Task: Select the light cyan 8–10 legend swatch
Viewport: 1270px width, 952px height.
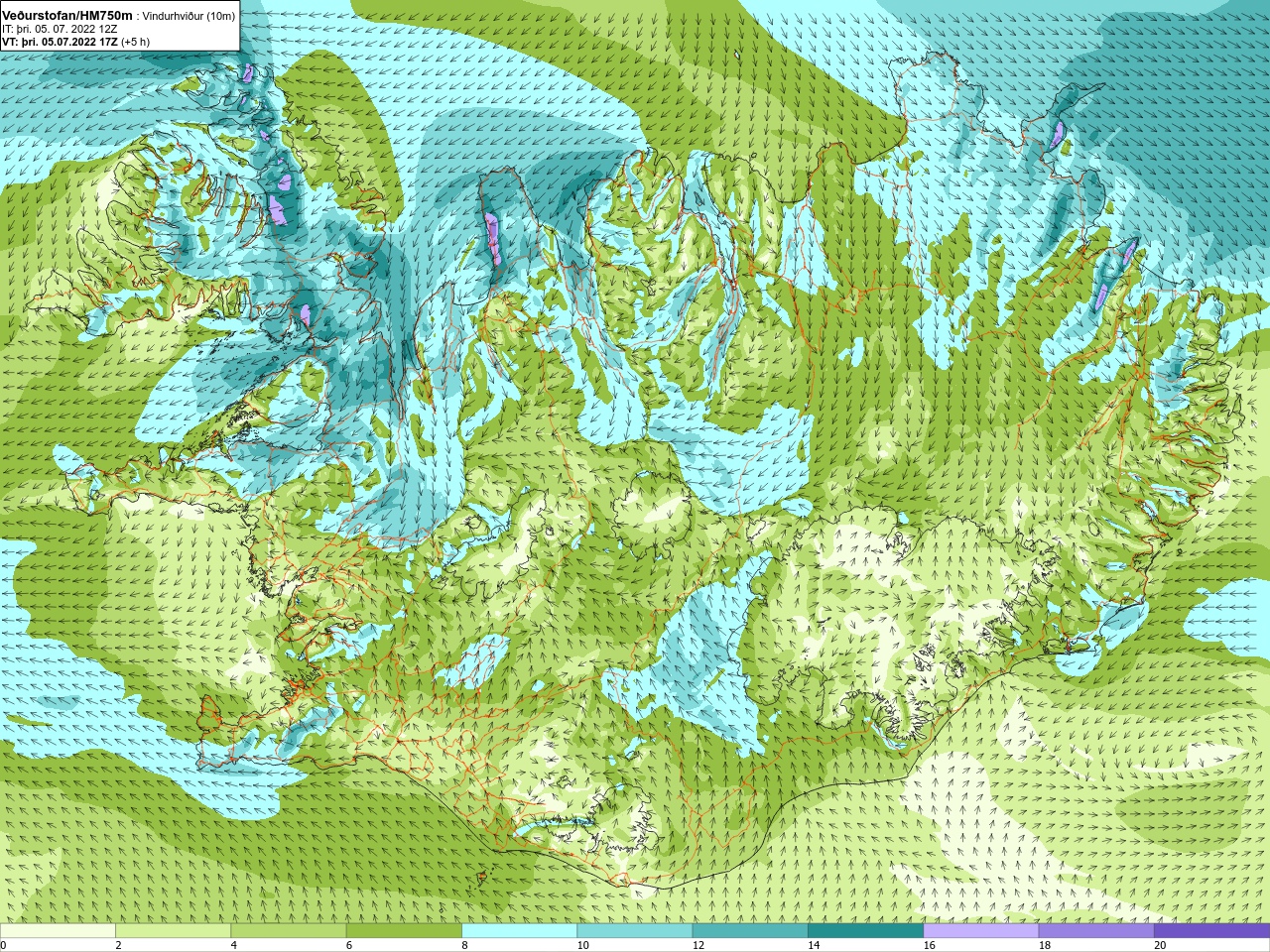Action: coord(519,931)
